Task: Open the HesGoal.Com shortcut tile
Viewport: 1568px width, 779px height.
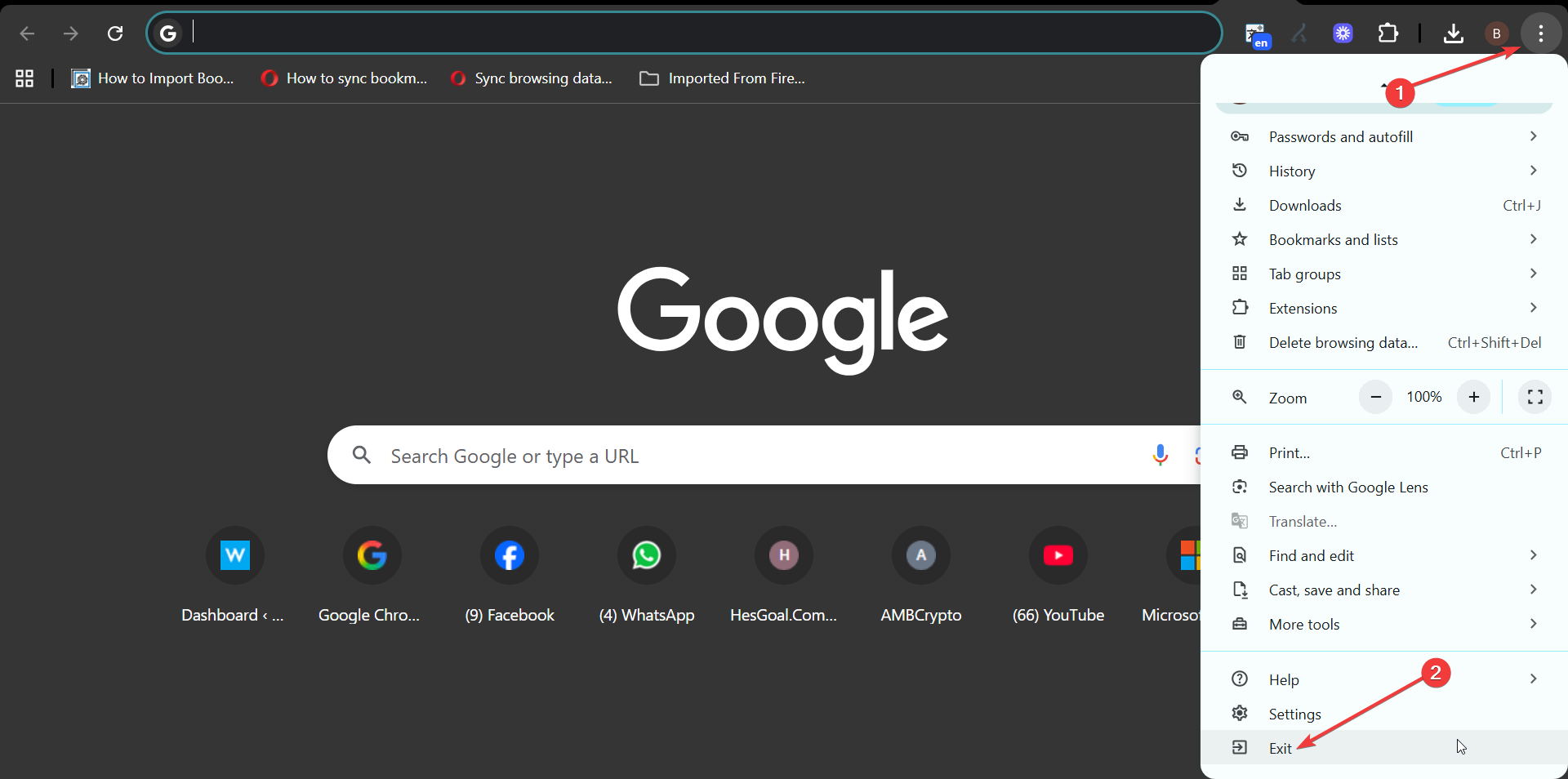Action: click(783, 576)
